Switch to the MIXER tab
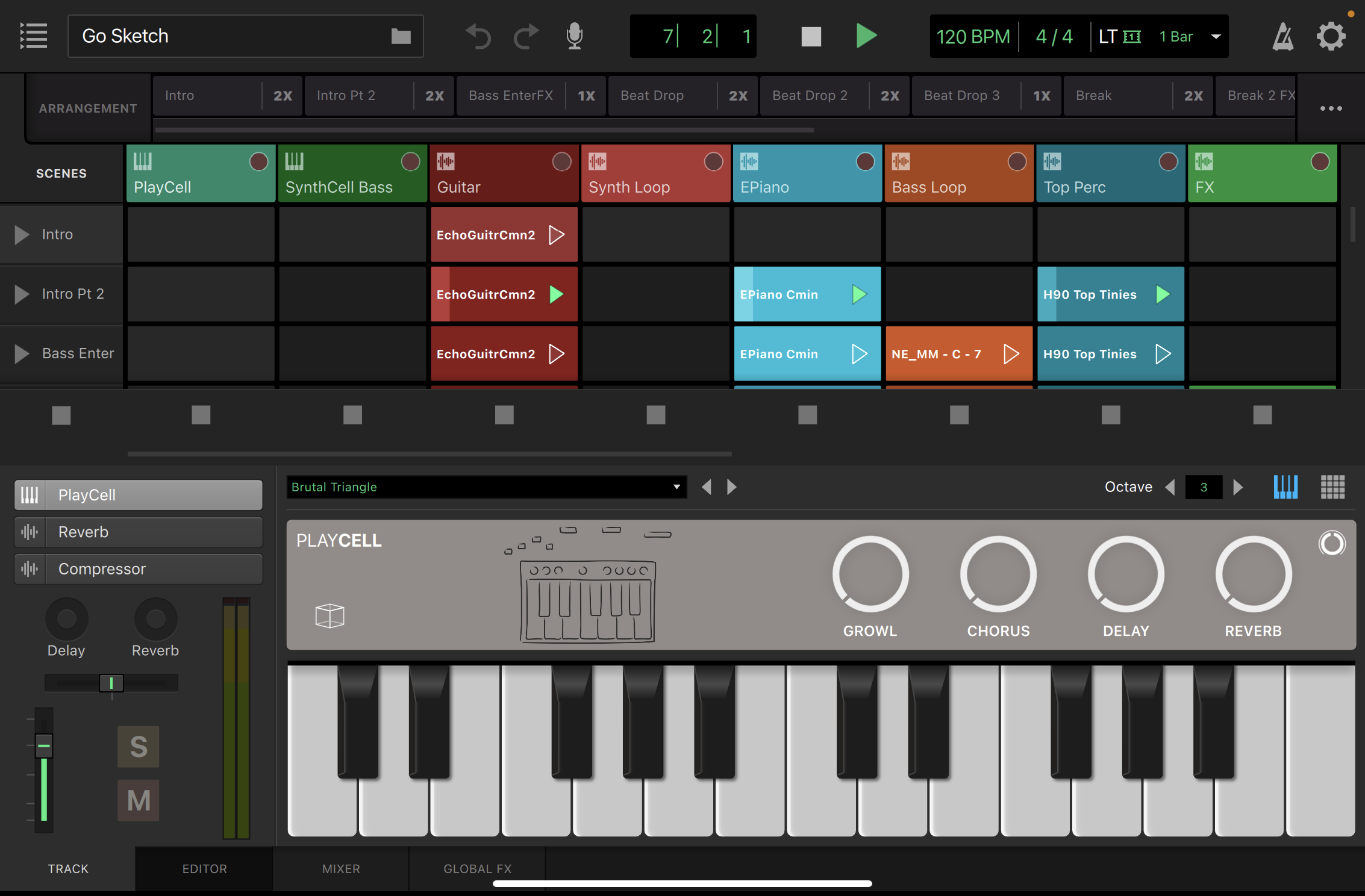This screenshot has width=1365, height=896. [341, 868]
